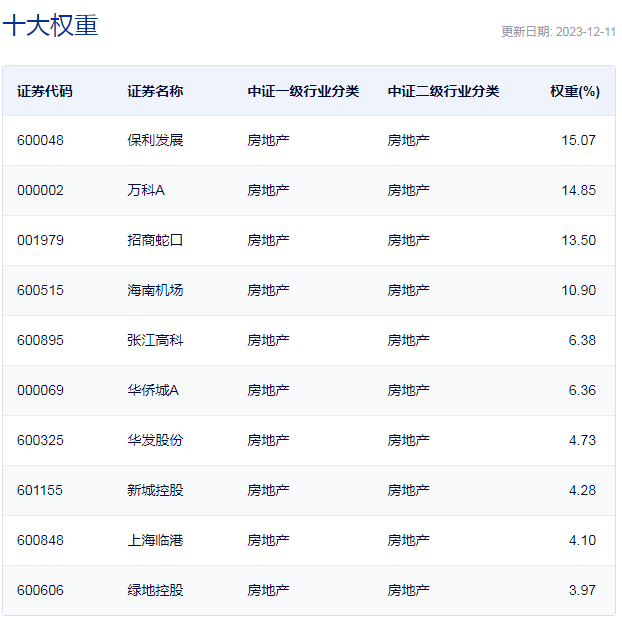Click weight value 6.36
The height and width of the screenshot is (625, 622).
coord(582,390)
